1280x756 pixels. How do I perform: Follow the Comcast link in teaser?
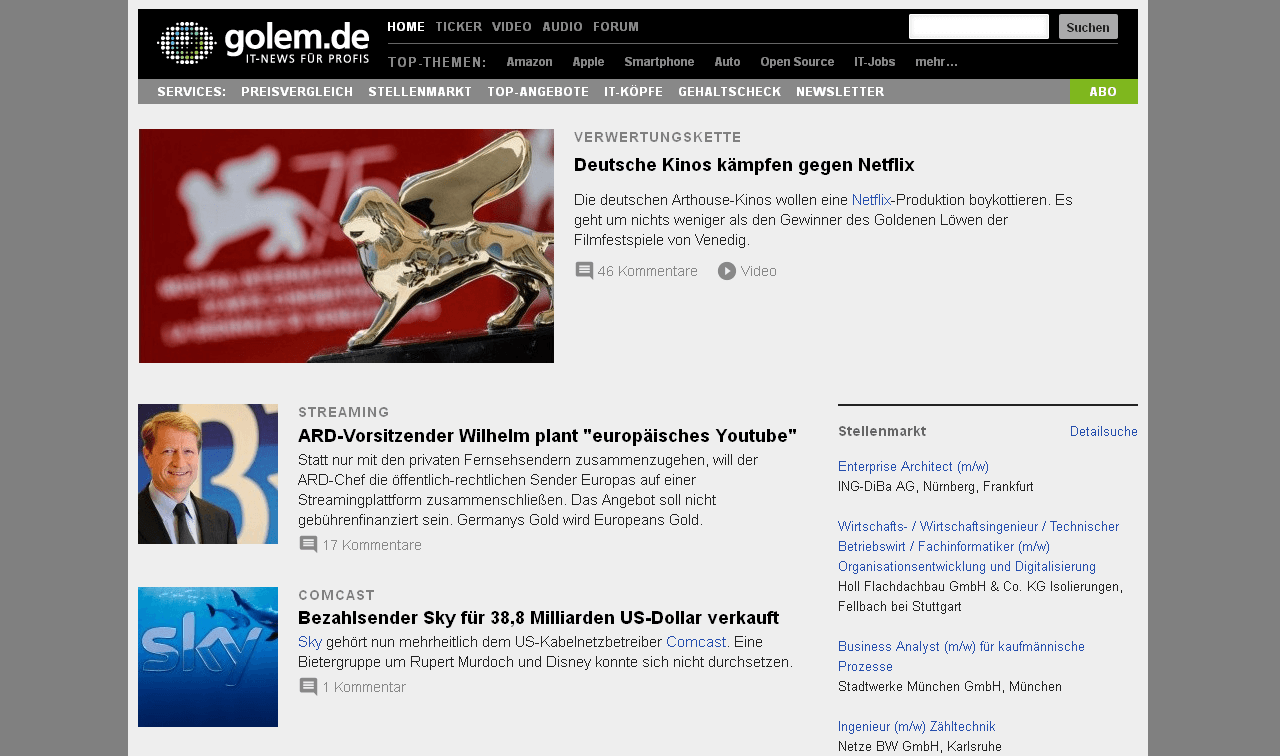click(x=696, y=642)
